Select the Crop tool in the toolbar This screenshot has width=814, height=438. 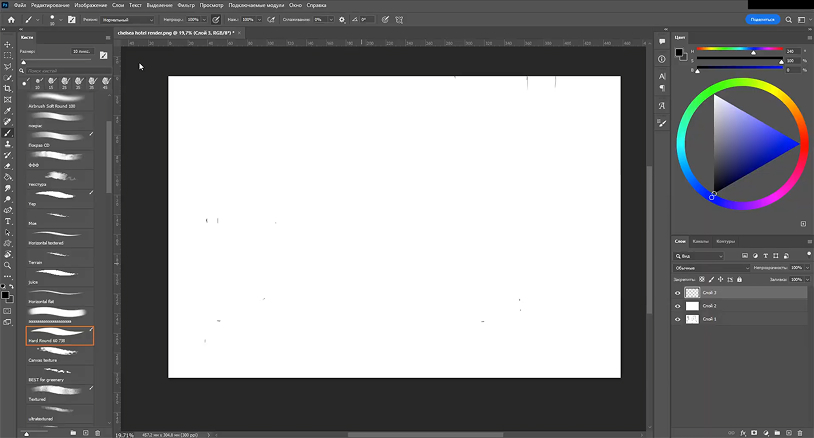click(x=7, y=88)
